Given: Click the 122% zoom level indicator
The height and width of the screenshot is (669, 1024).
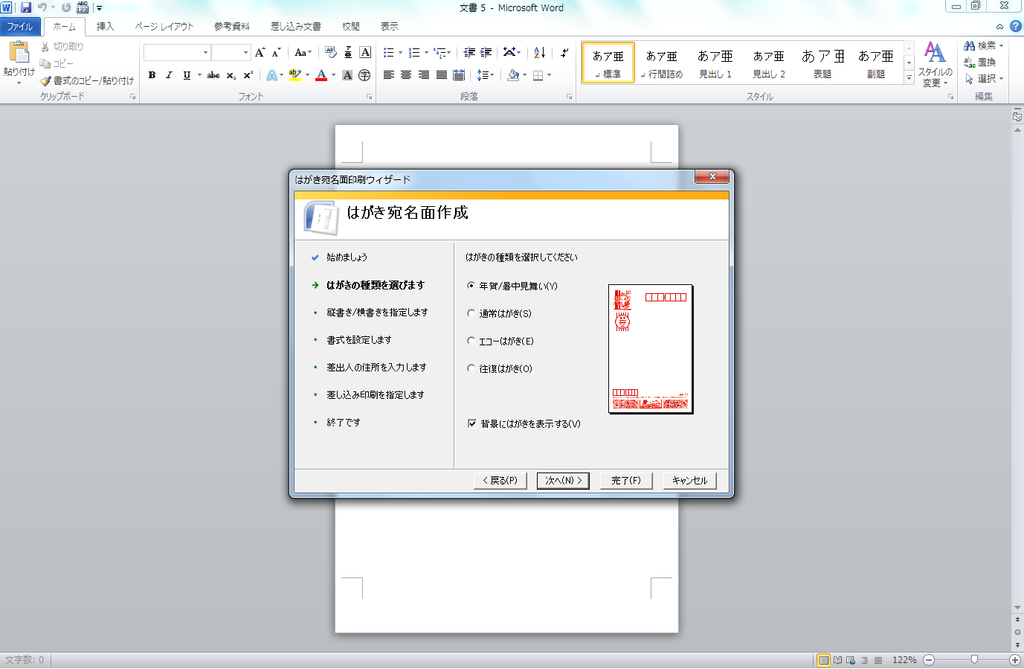Looking at the screenshot, I should click(904, 660).
